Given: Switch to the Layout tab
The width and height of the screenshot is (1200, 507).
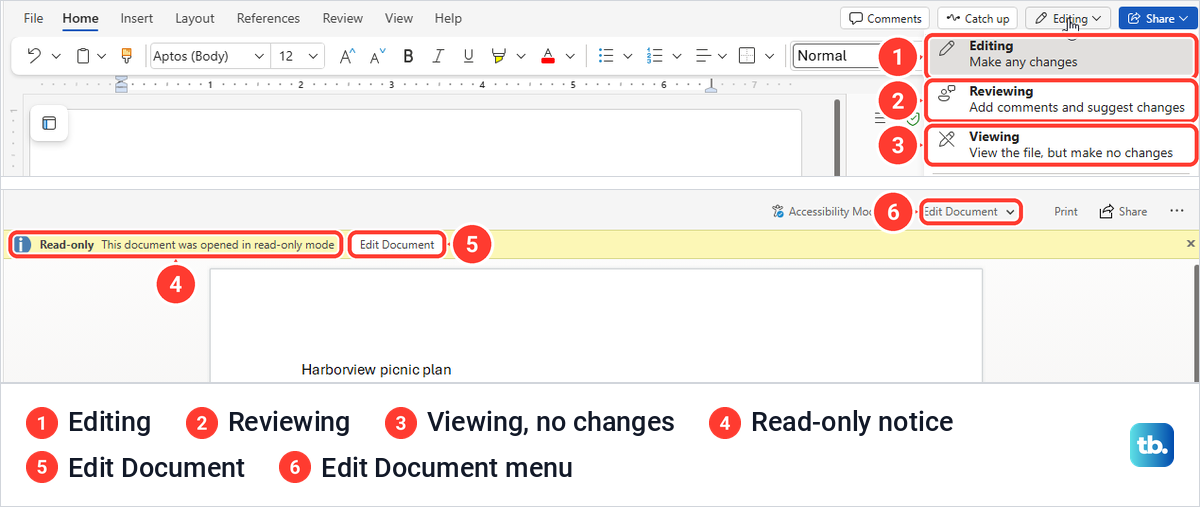Looking at the screenshot, I should 195,18.
